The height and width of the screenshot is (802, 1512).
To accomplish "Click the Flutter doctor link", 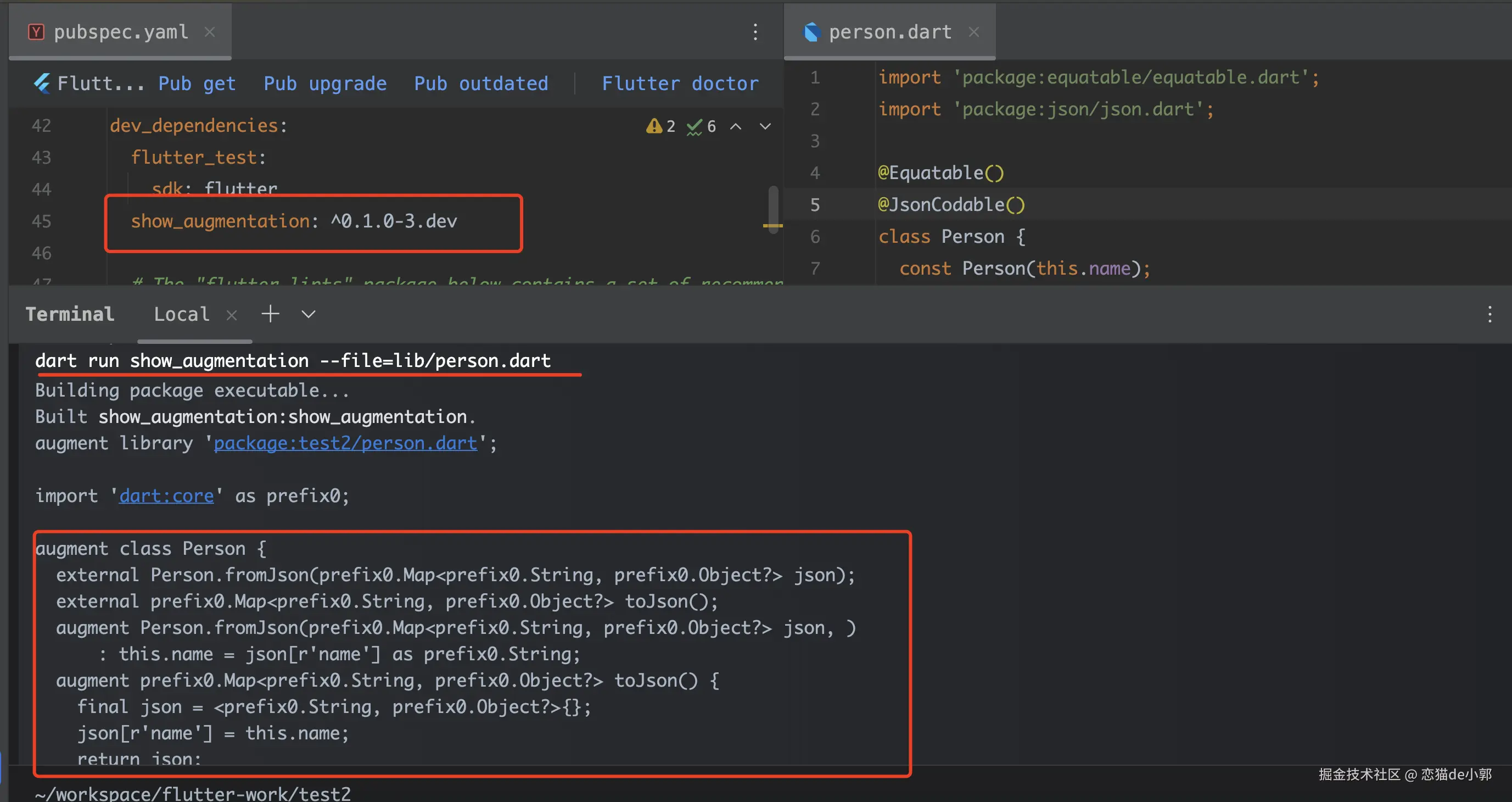I will tap(680, 83).
